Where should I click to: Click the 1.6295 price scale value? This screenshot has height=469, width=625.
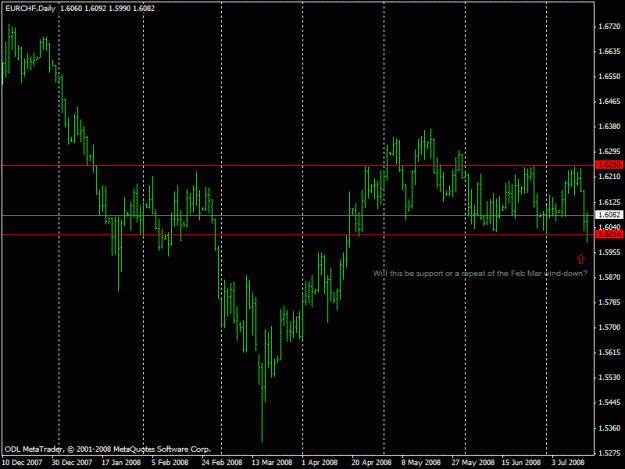(609, 151)
